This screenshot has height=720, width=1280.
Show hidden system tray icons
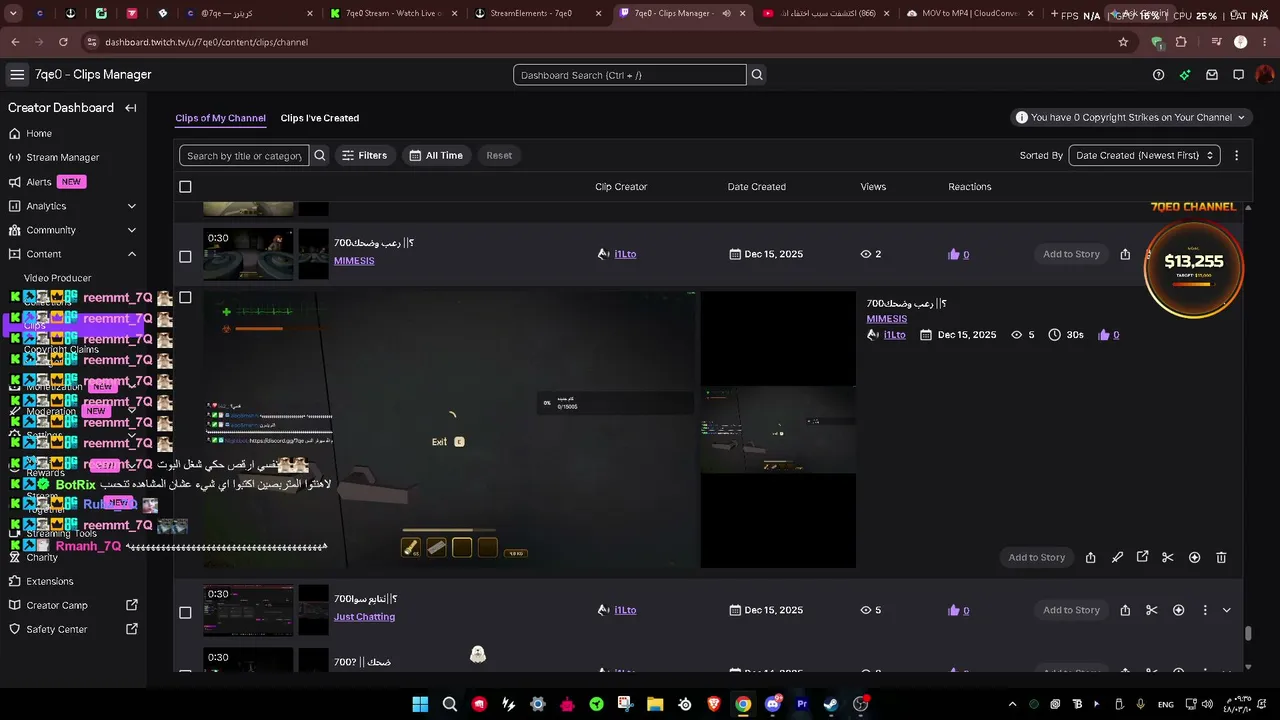point(1012,704)
